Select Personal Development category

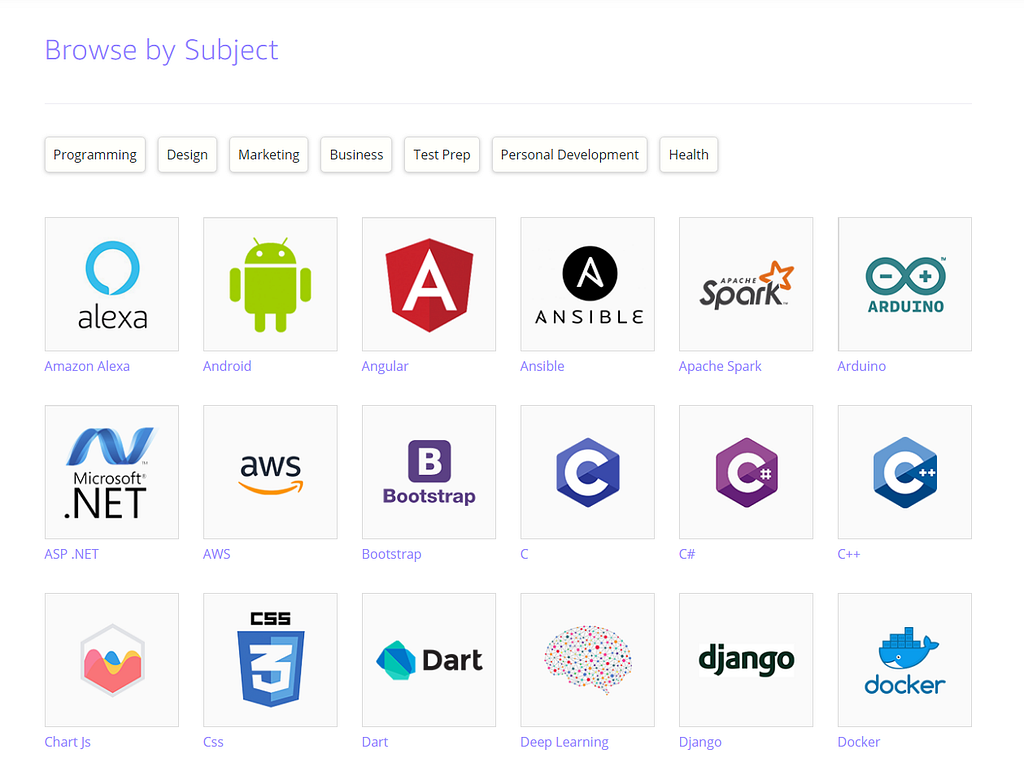coord(569,155)
